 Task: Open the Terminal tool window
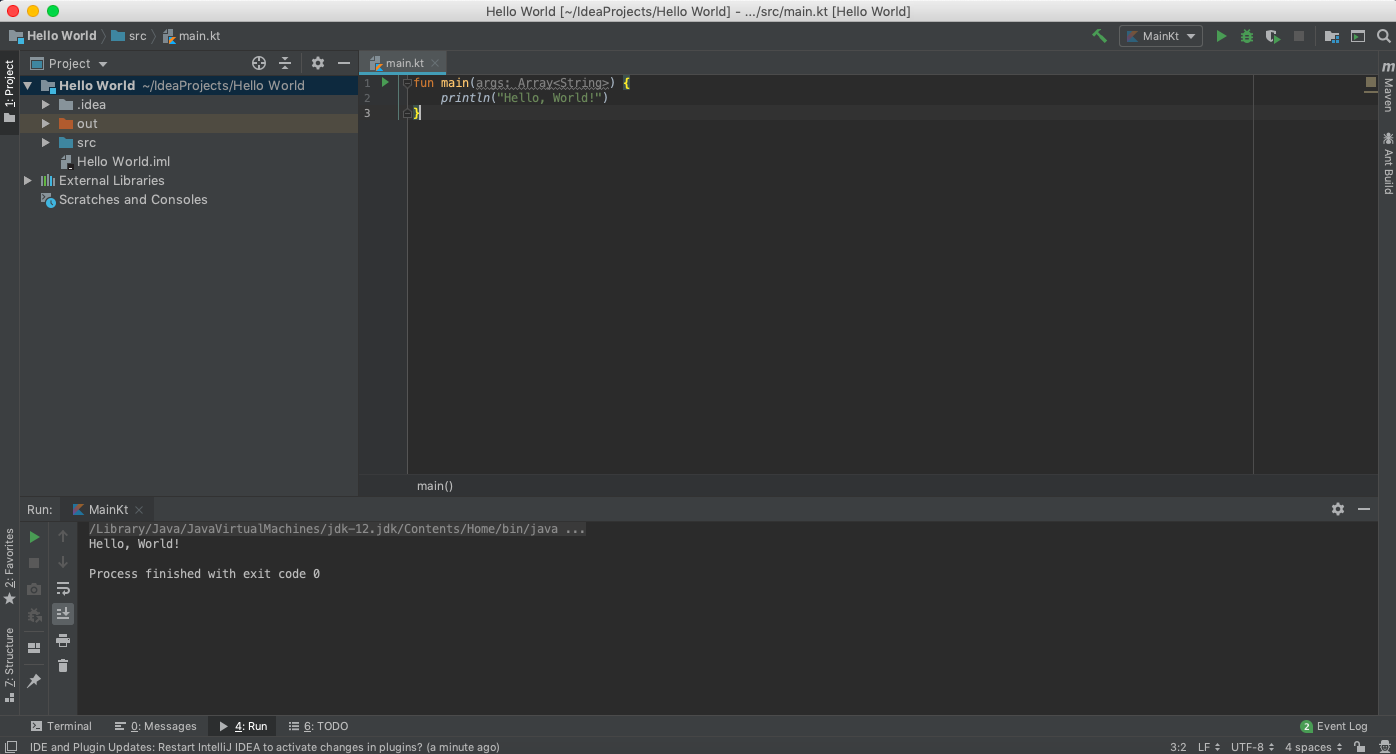pyautogui.click(x=61, y=726)
